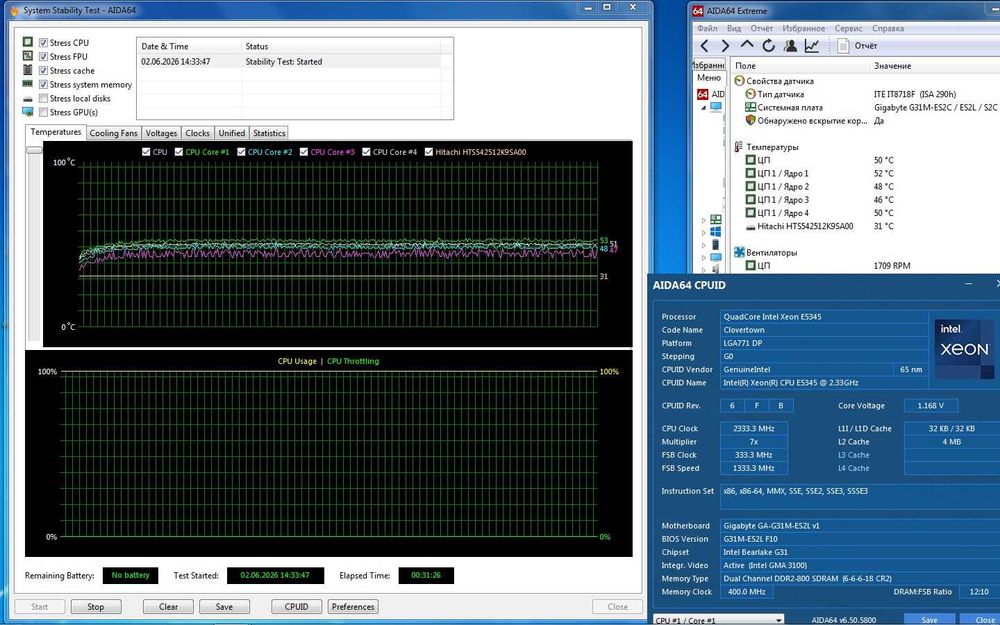Click the Stress GPU monitor icon
The width and height of the screenshot is (1000, 625).
pyautogui.click(x=27, y=112)
